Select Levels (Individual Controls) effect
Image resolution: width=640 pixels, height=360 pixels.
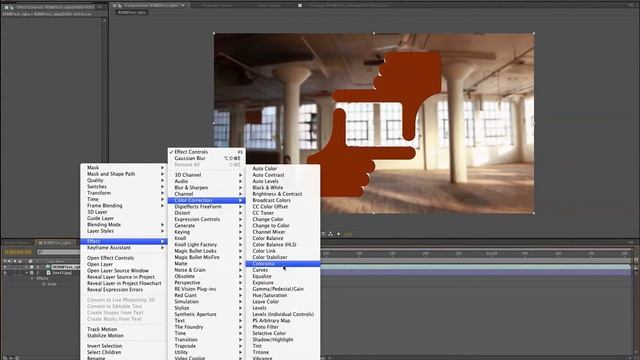pyautogui.click(x=283, y=314)
